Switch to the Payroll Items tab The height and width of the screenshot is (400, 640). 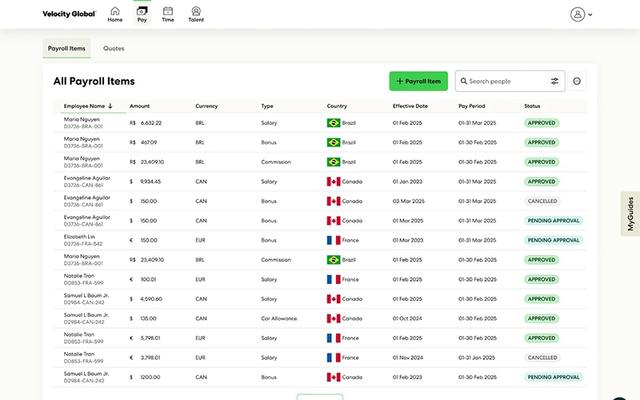[67, 49]
